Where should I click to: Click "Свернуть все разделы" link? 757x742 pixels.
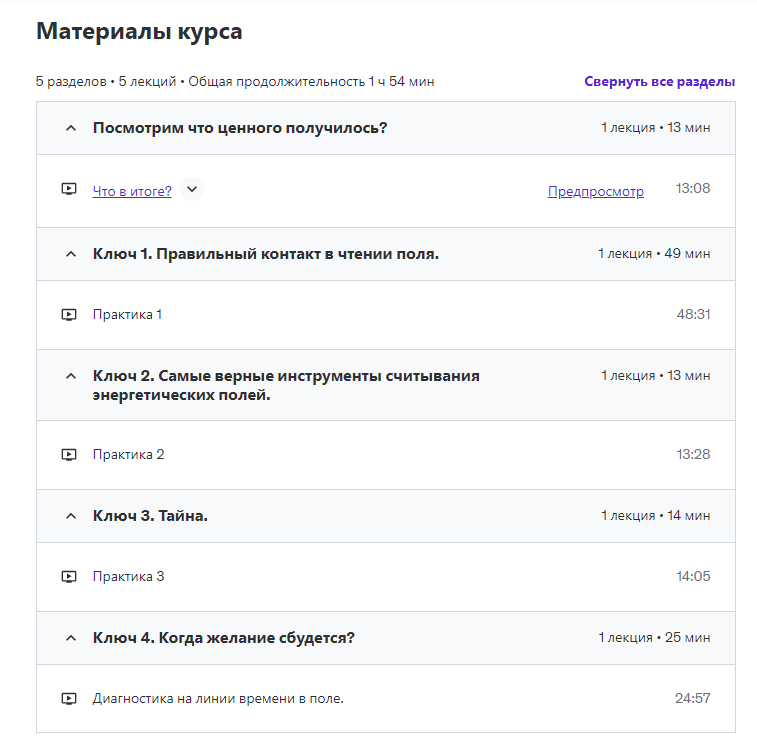659,82
